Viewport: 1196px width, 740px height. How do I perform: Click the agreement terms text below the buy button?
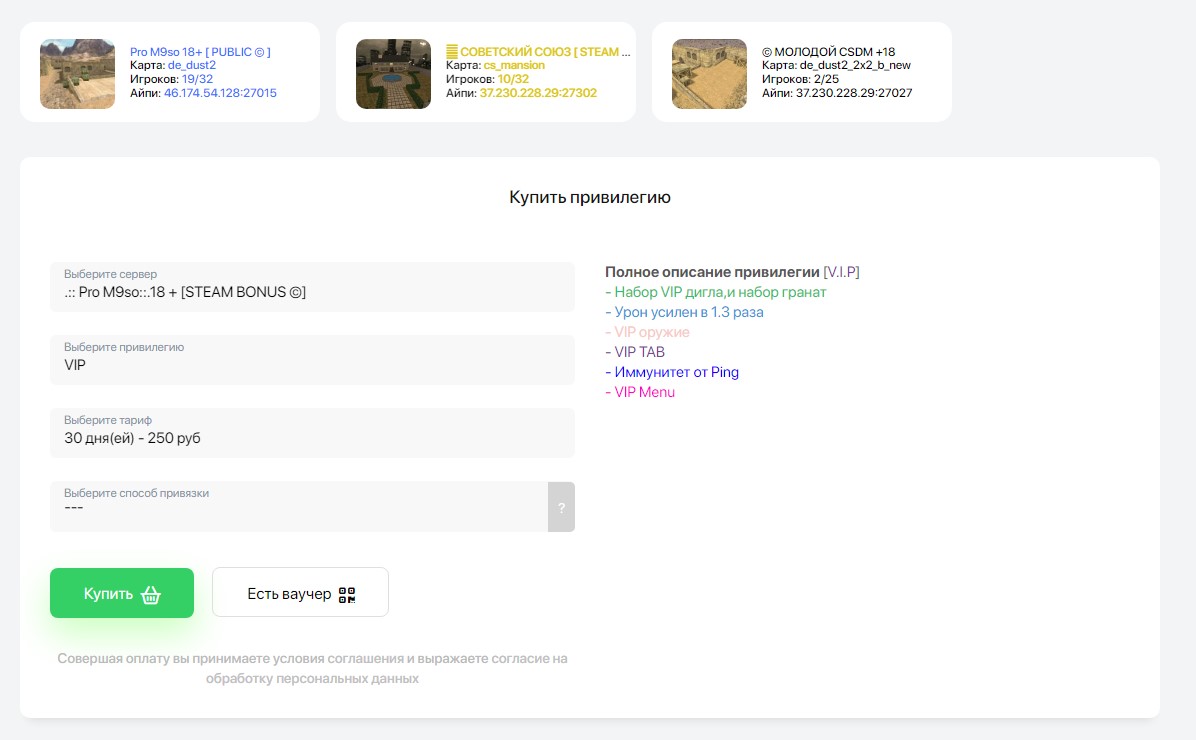tap(312, 669)
